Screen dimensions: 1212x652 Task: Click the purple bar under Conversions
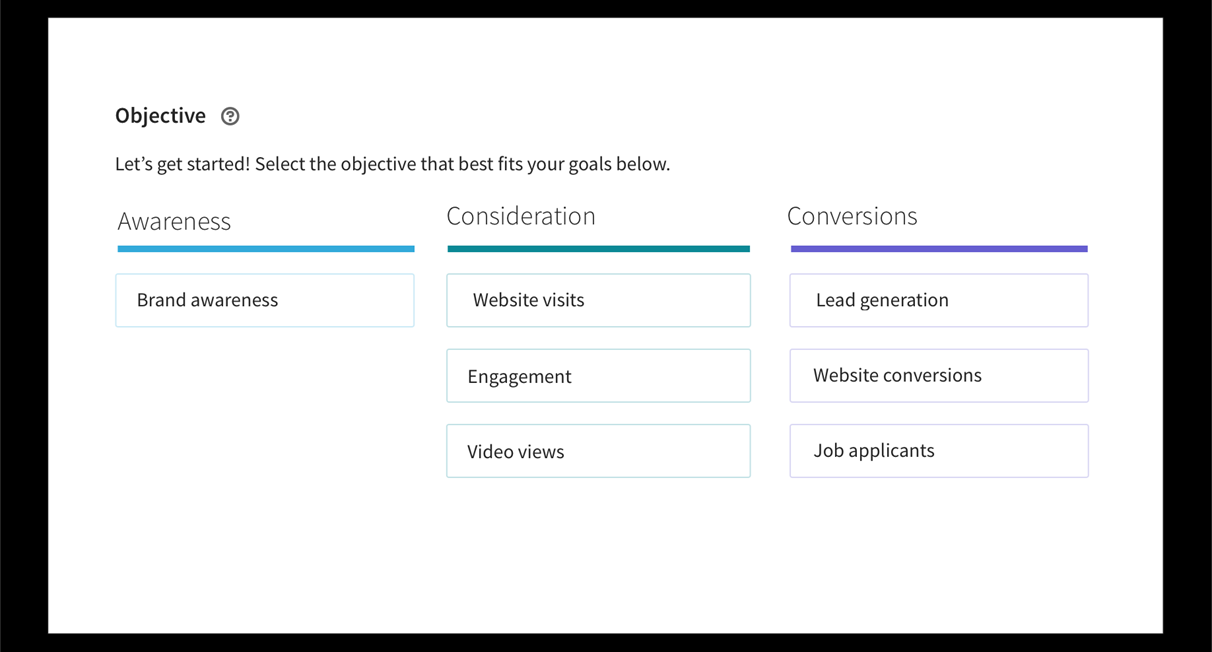(938, 248)
